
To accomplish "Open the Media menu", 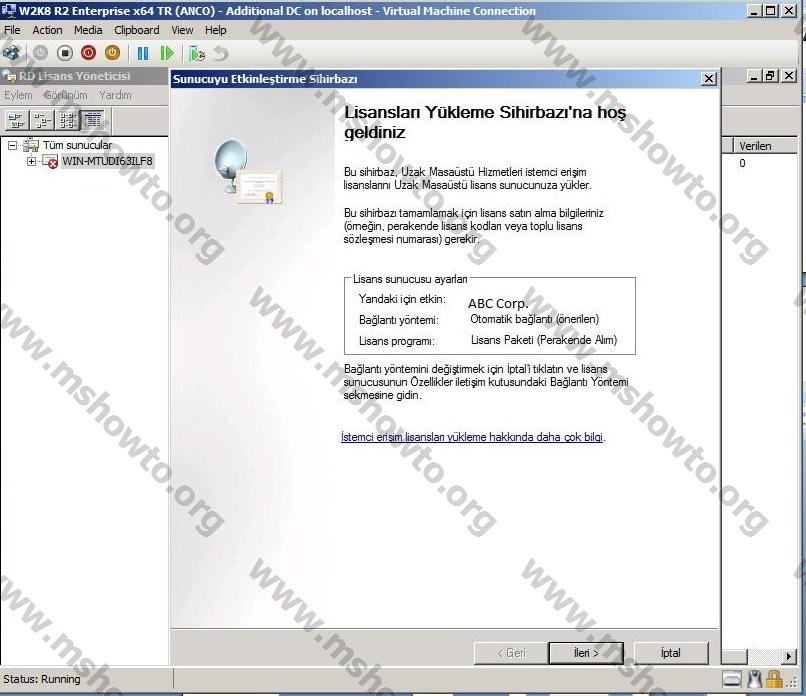I will [x=88, y=30].
